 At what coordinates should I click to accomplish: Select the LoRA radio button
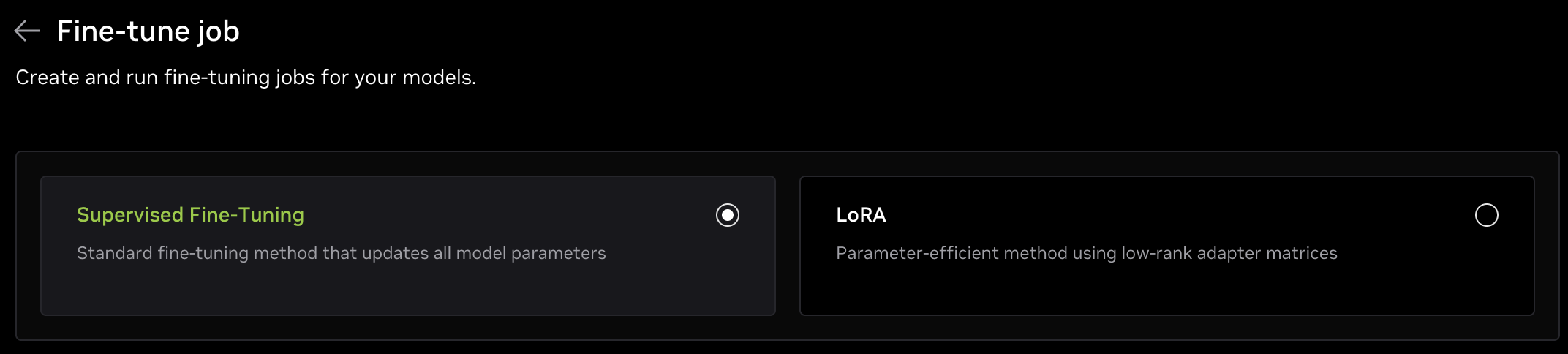point(1486,215)
